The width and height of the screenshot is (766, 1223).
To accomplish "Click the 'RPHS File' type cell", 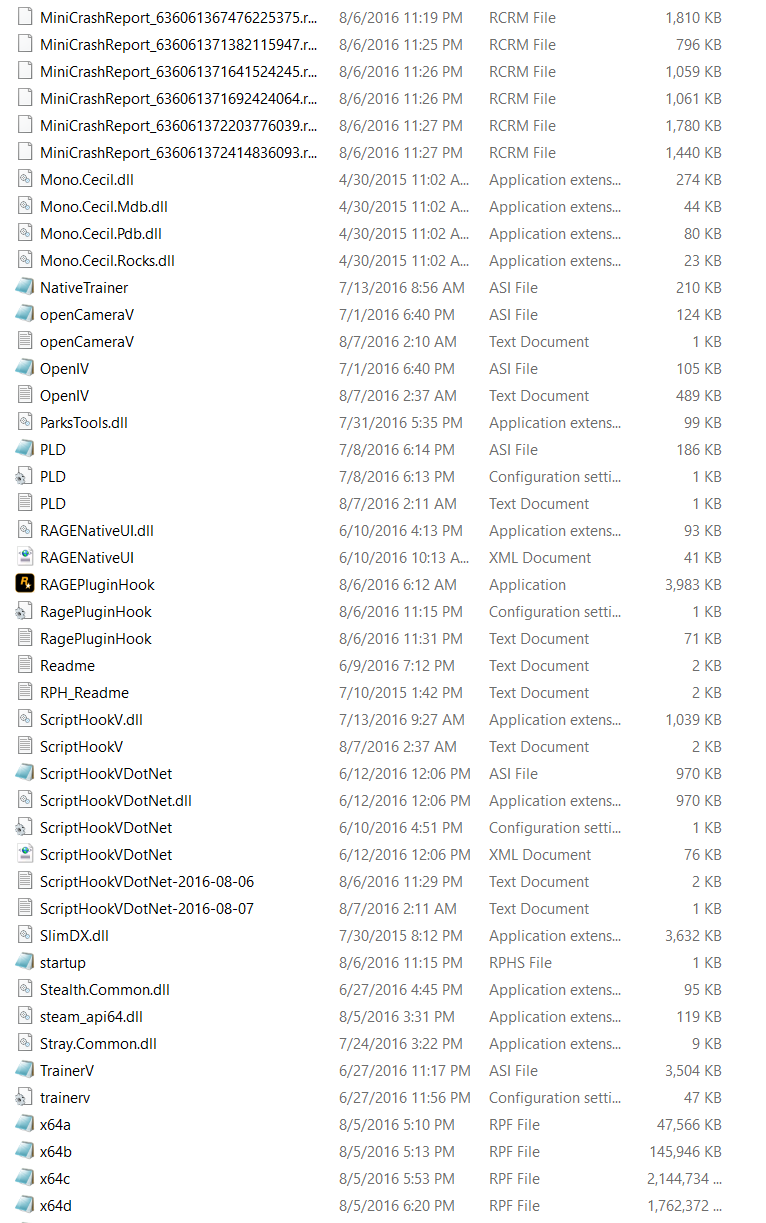I will pyautogui.click(x=520, y=963).
